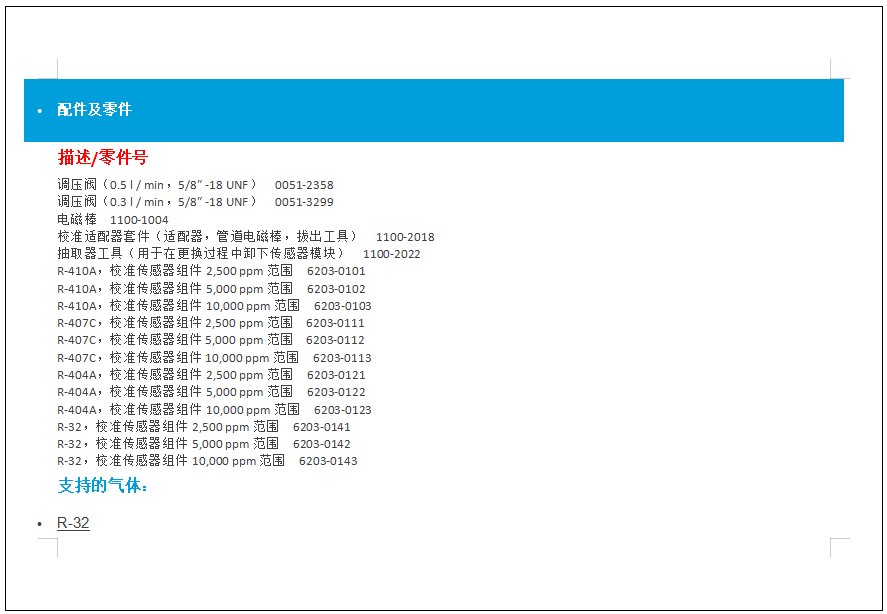Click the R-32 line numbered 6203-0143

207,461
